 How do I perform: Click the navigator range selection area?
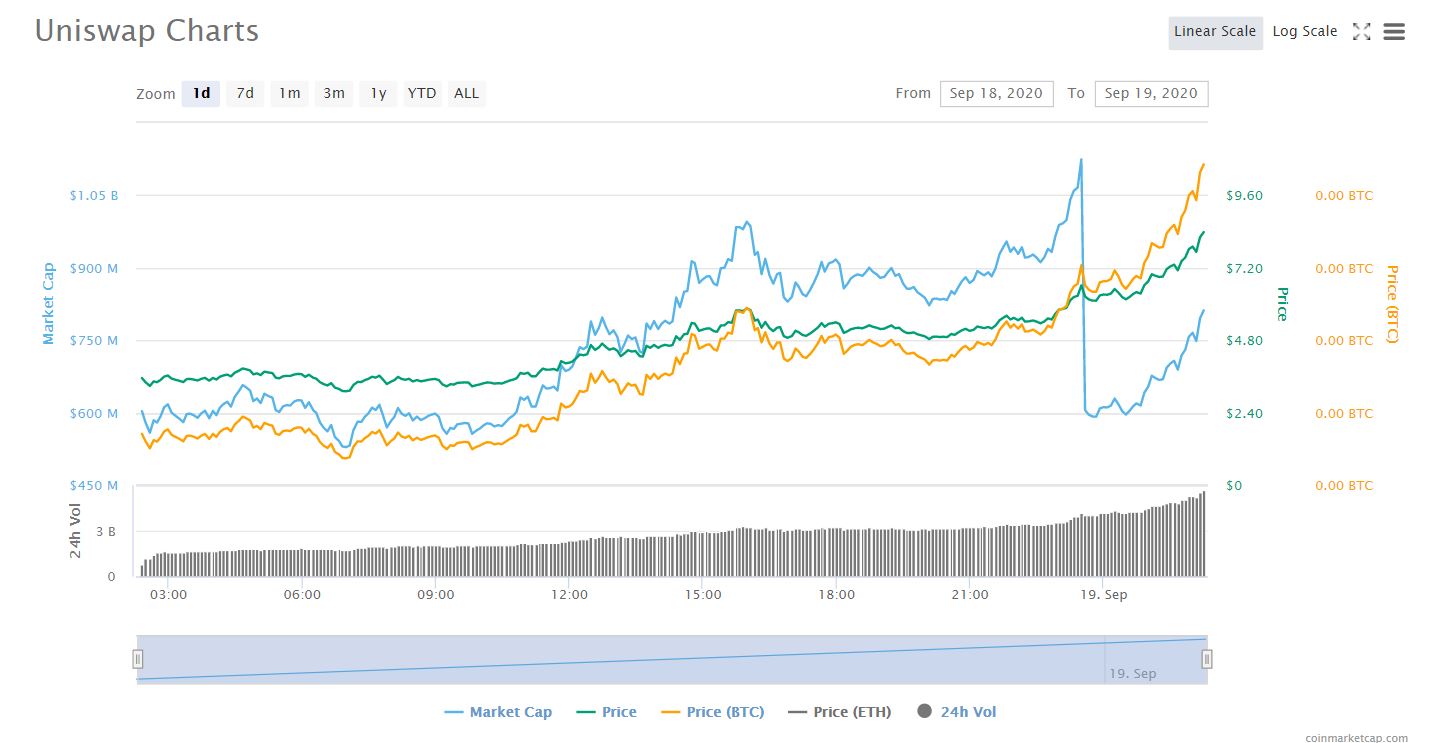(672, 659)
